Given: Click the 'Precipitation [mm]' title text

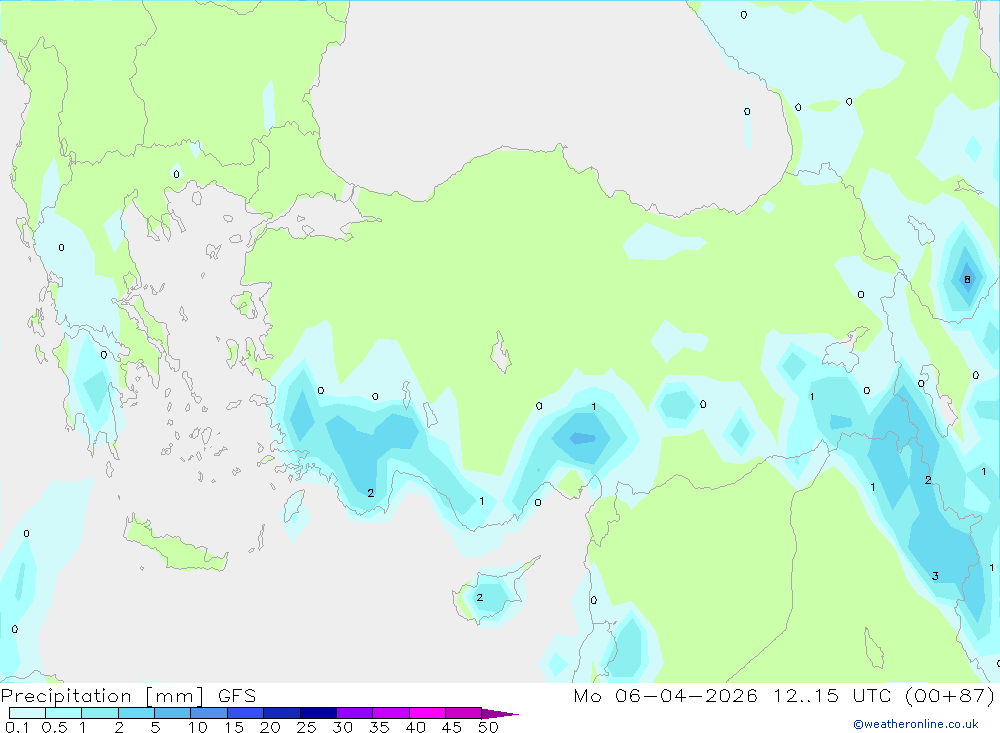Looking at the screenshot, I should (103, 696).
